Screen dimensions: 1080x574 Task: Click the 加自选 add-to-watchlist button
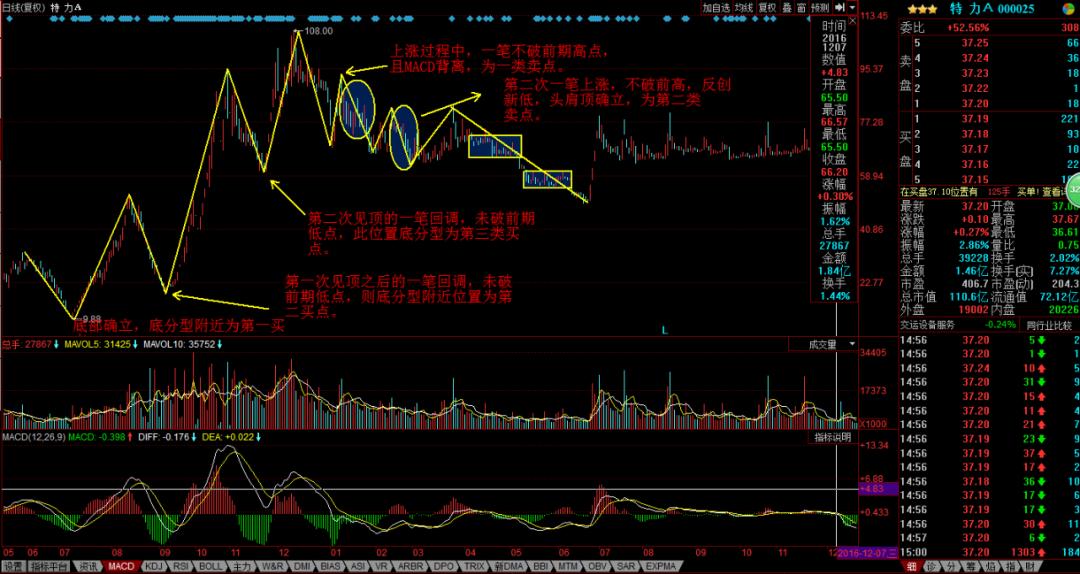(x=716, y=8)
